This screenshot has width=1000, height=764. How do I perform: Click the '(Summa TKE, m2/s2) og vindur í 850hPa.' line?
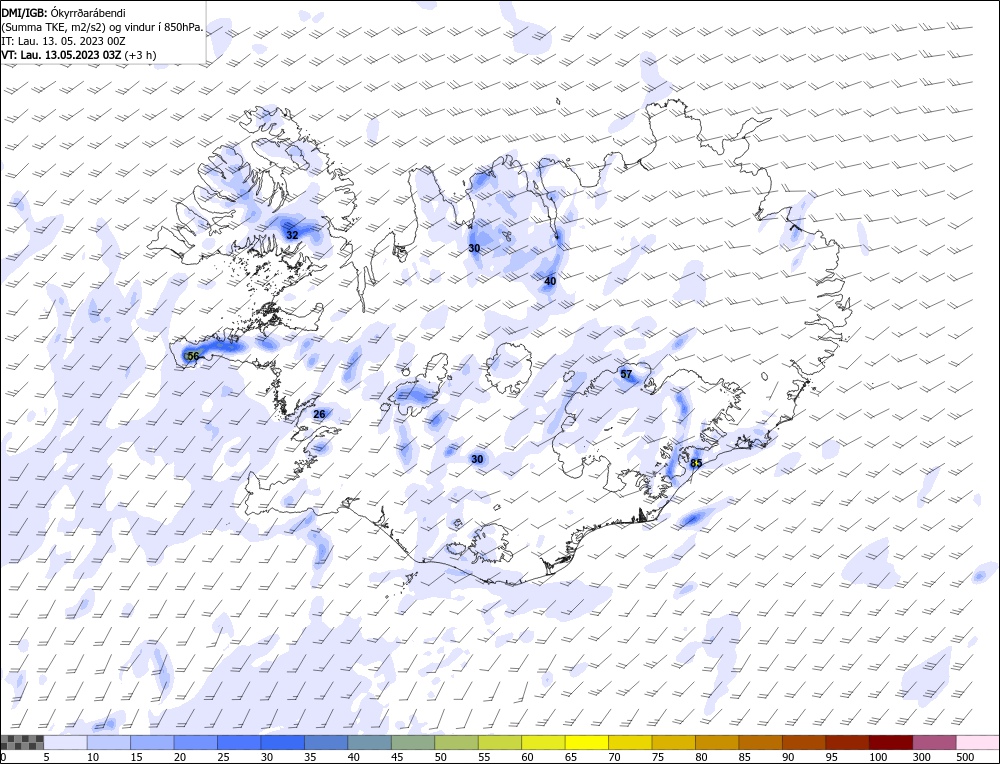point(102,27)
